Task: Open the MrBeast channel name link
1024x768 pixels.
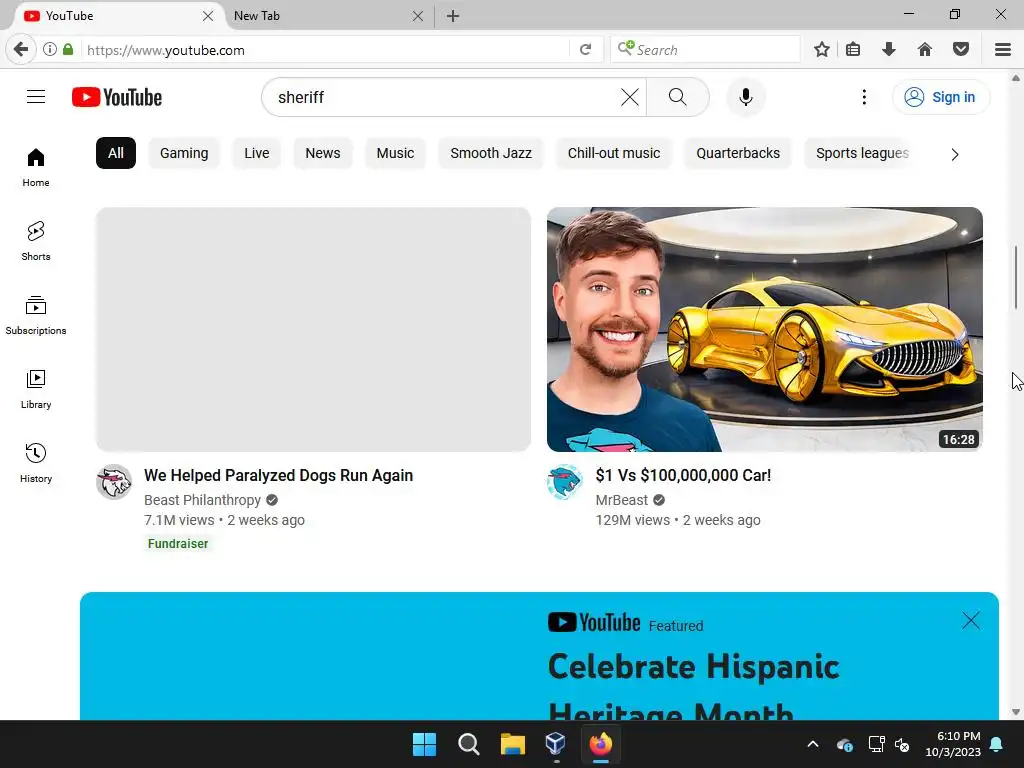Action: [622, 500]
